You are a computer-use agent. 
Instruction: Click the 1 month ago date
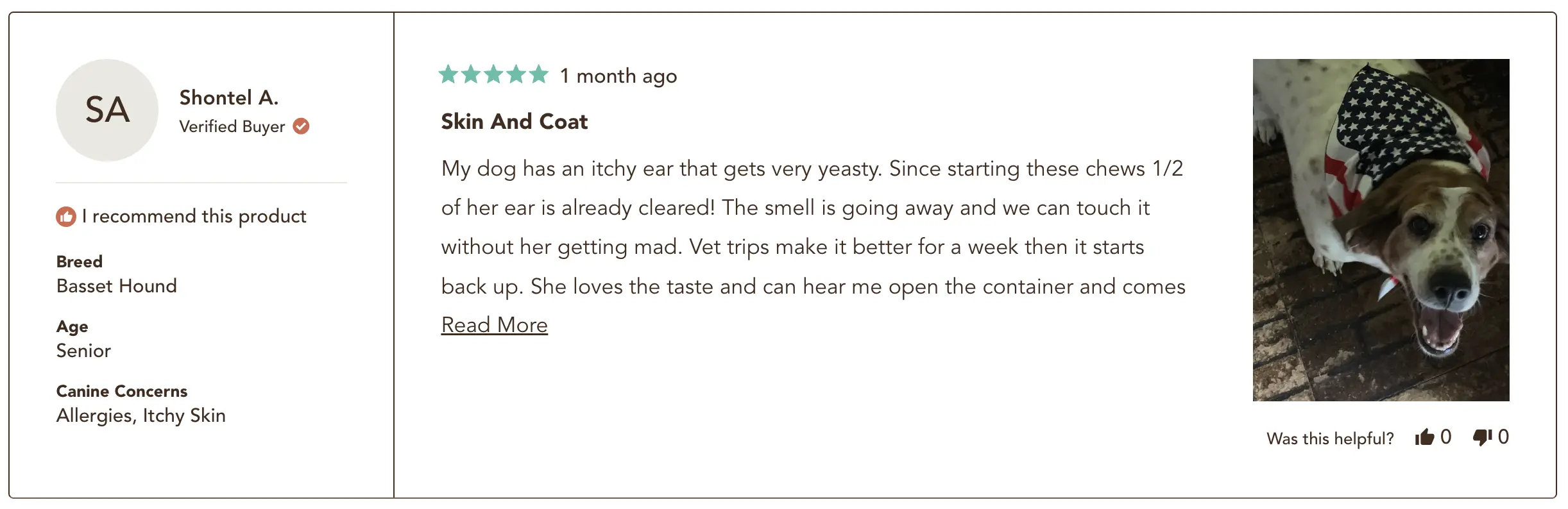[618, 76]
